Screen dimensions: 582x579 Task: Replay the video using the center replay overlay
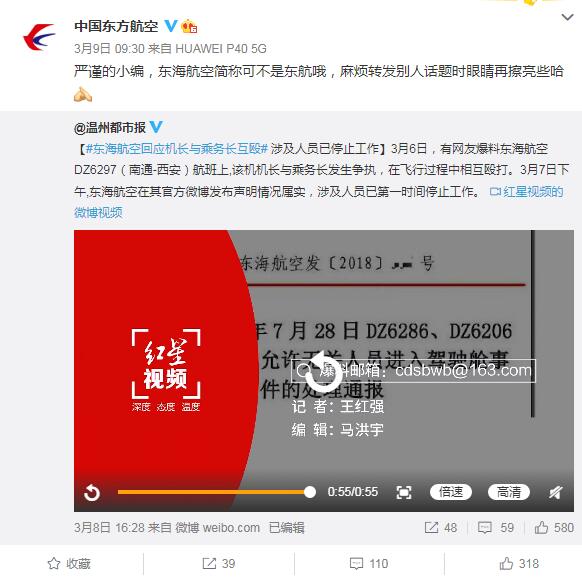323,370
